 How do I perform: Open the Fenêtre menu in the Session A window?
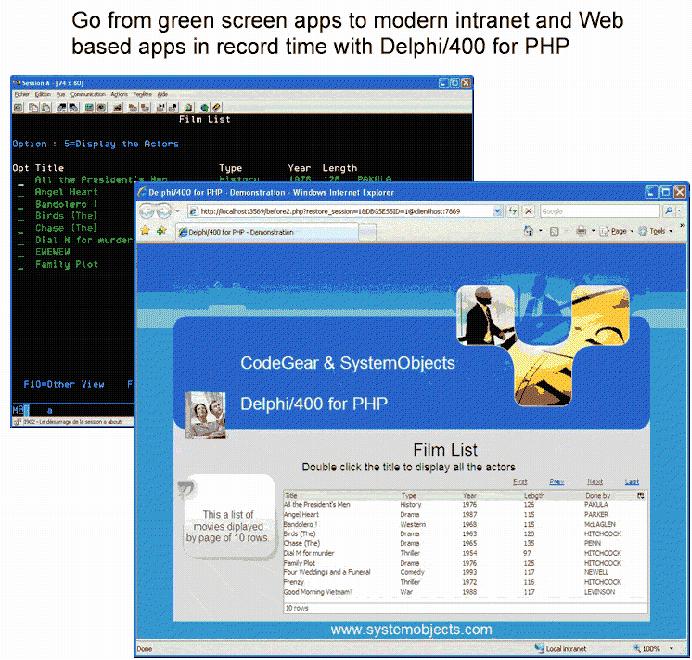pos(143,94)
